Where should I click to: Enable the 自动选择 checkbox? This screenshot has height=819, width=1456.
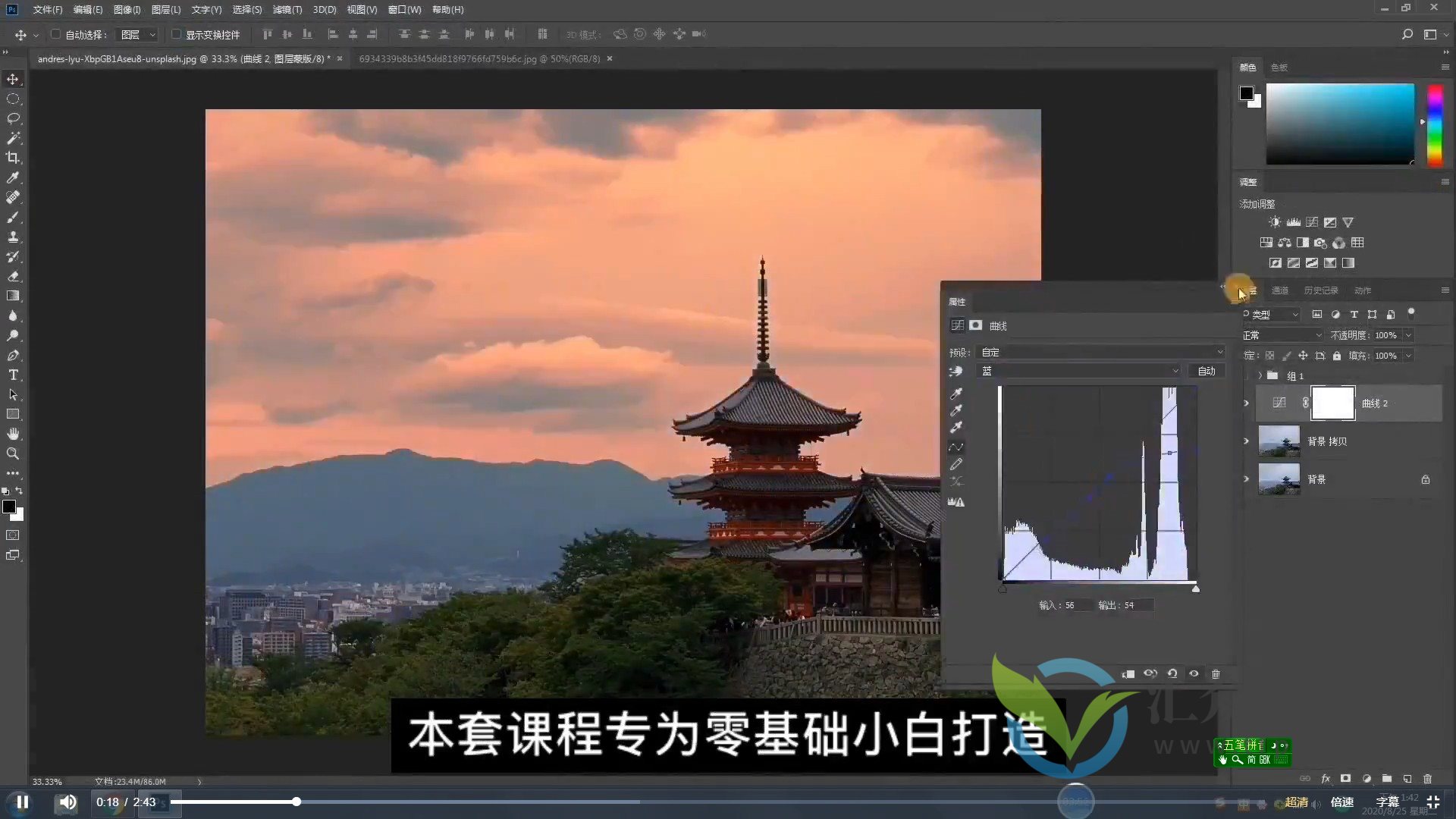point(56,34)
